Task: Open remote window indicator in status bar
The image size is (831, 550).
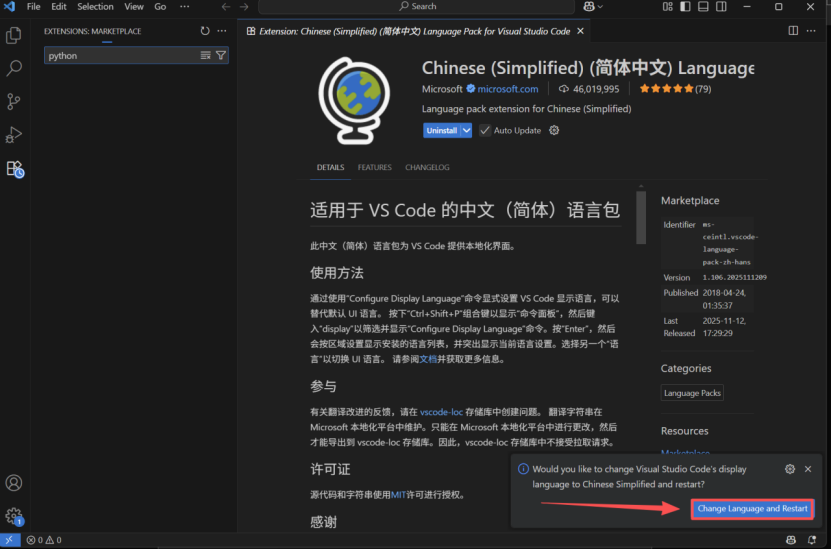Action: point(10,540)
